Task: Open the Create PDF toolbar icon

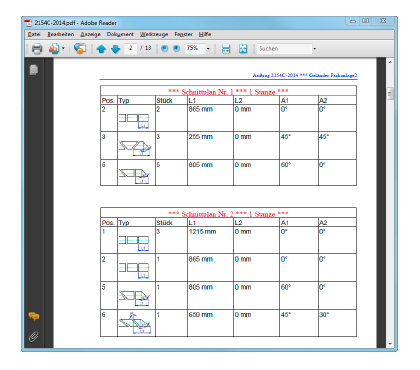Action: click(54, 49)
